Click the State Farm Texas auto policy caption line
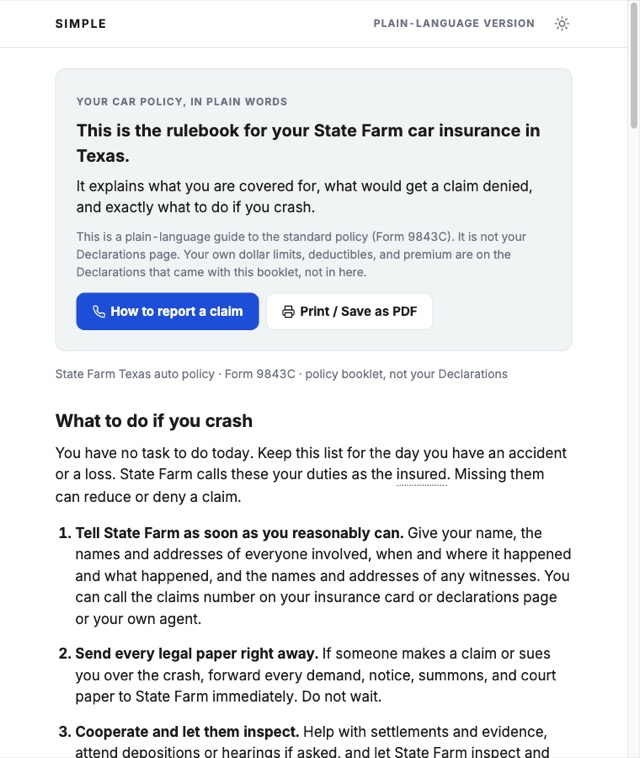 pos(281,374)
